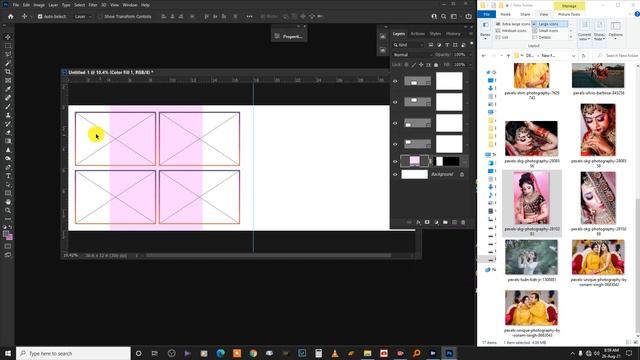Select the Pen tool

coord(8,167)
